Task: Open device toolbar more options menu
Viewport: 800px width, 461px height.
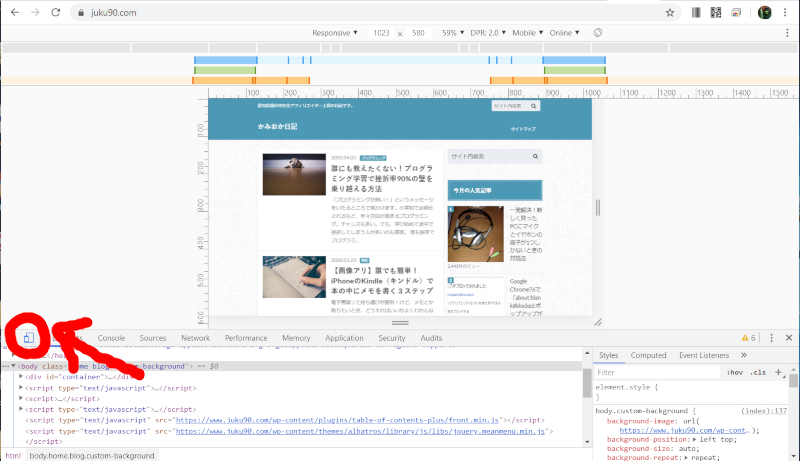Action: (x=787, y=33)
